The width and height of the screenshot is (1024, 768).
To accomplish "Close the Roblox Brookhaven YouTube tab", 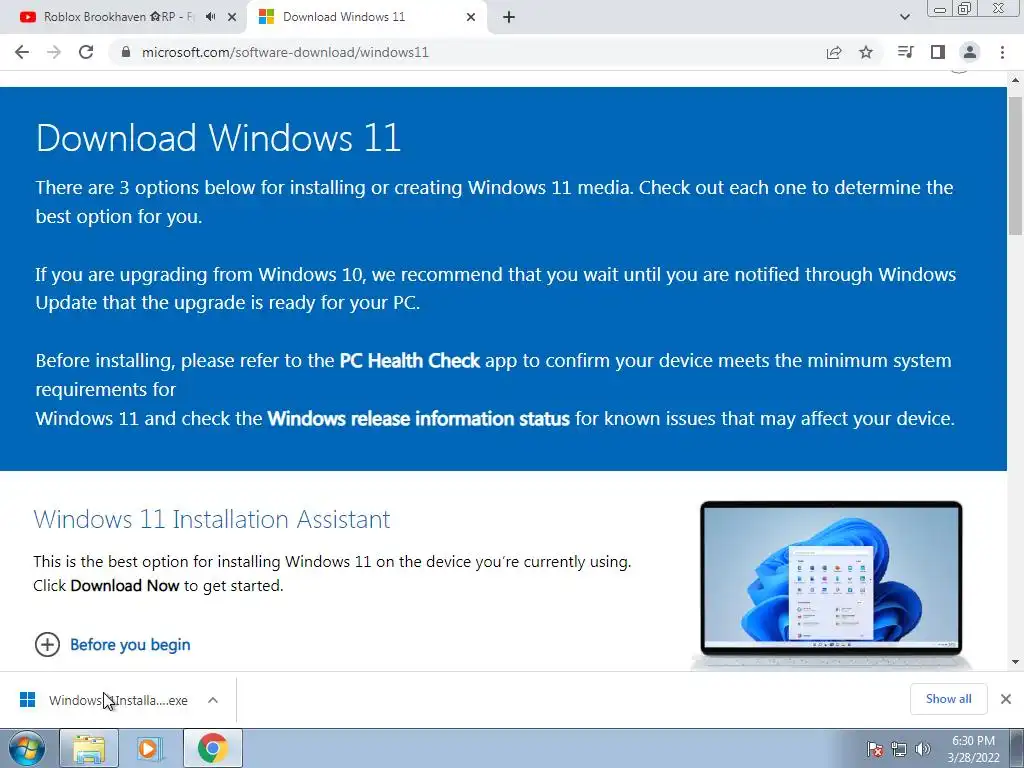I will [232, 17].
